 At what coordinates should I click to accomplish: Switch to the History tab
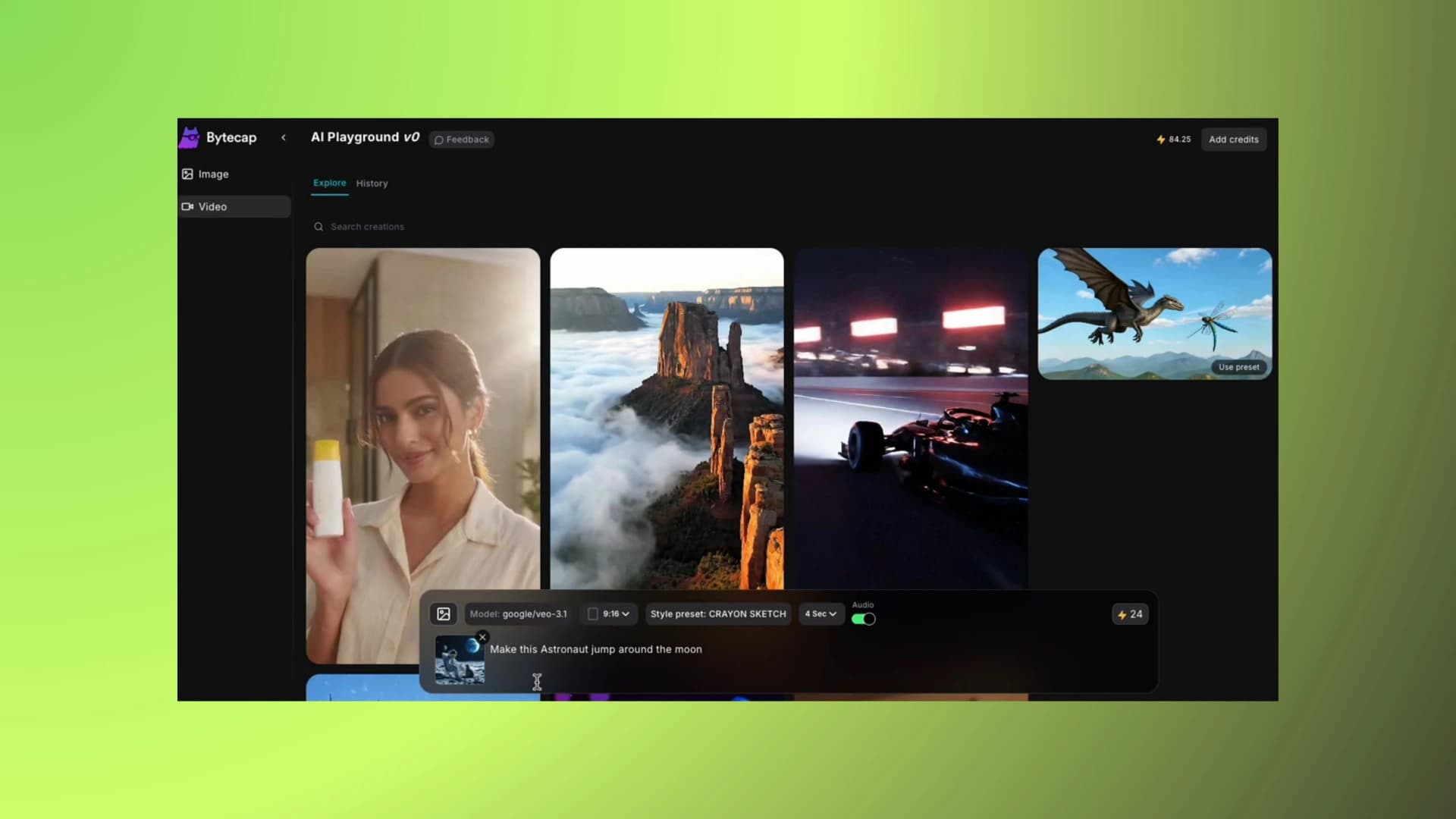tap(372, 183)
